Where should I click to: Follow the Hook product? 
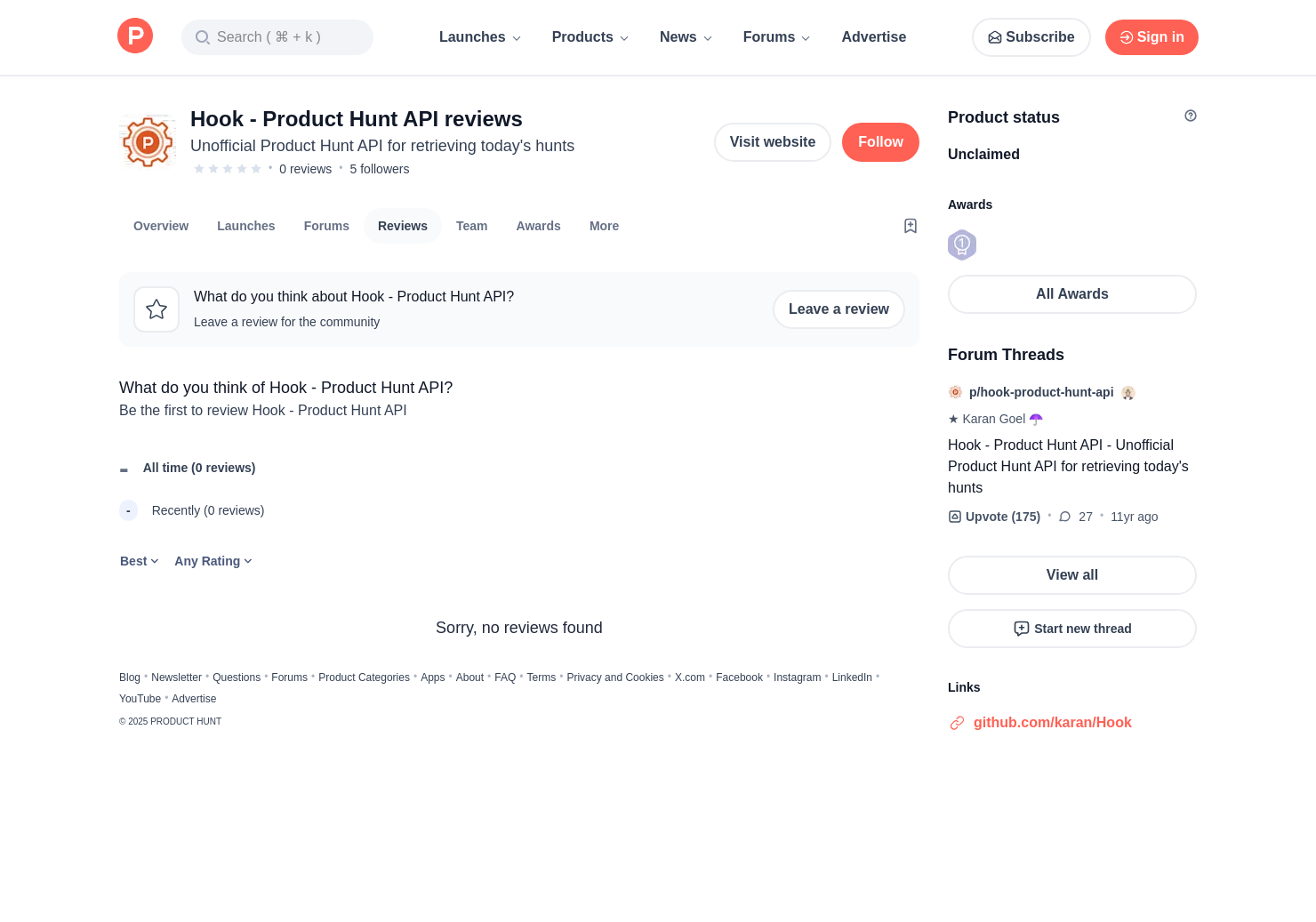point(880,142)
